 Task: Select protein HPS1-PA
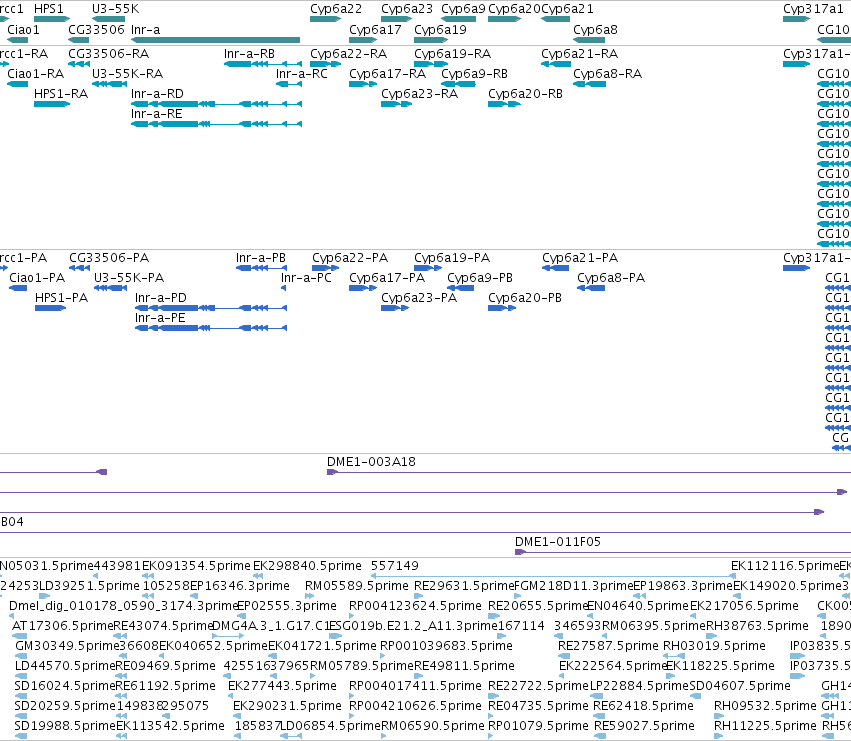(50, 308)
